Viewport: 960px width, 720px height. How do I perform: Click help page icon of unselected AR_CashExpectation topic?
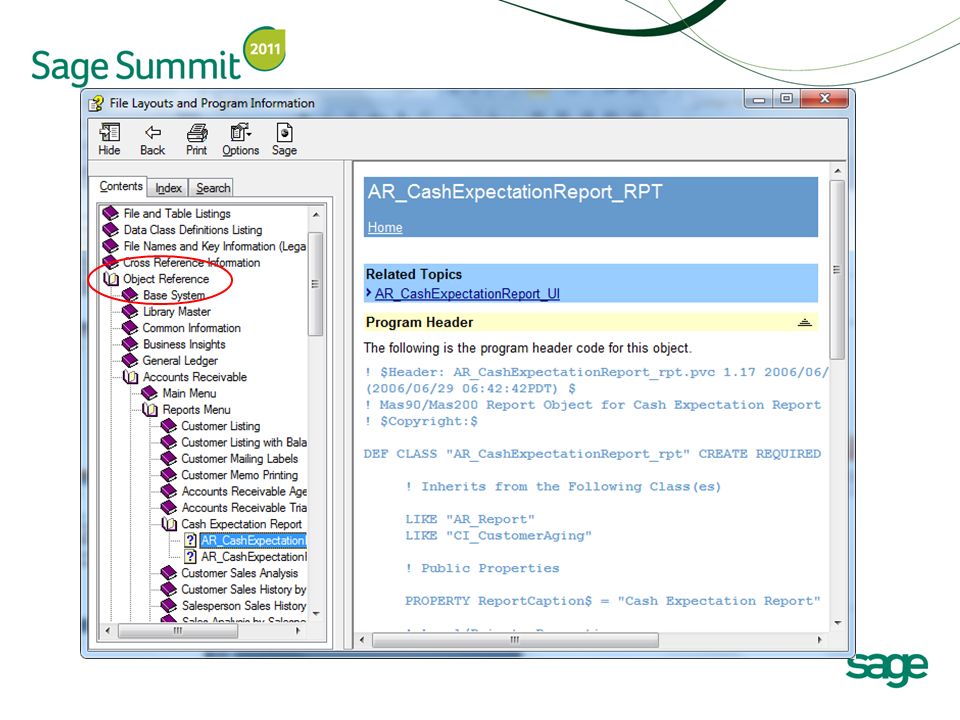[x=190, y=557]
